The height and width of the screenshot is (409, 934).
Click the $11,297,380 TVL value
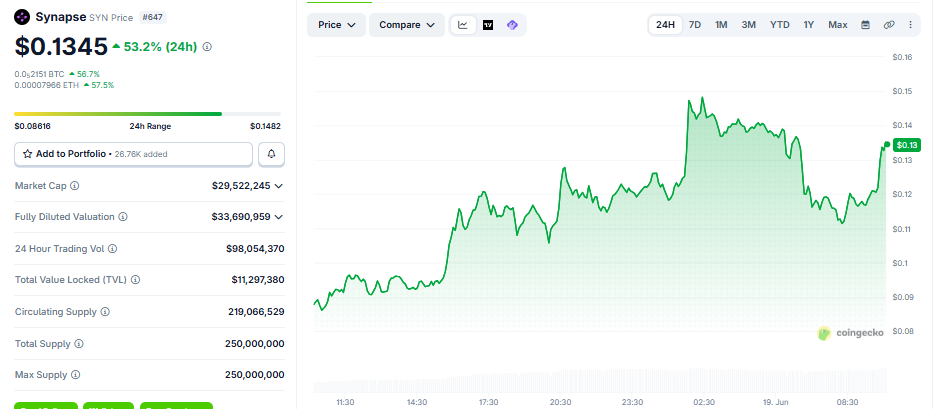coord(257,279)
